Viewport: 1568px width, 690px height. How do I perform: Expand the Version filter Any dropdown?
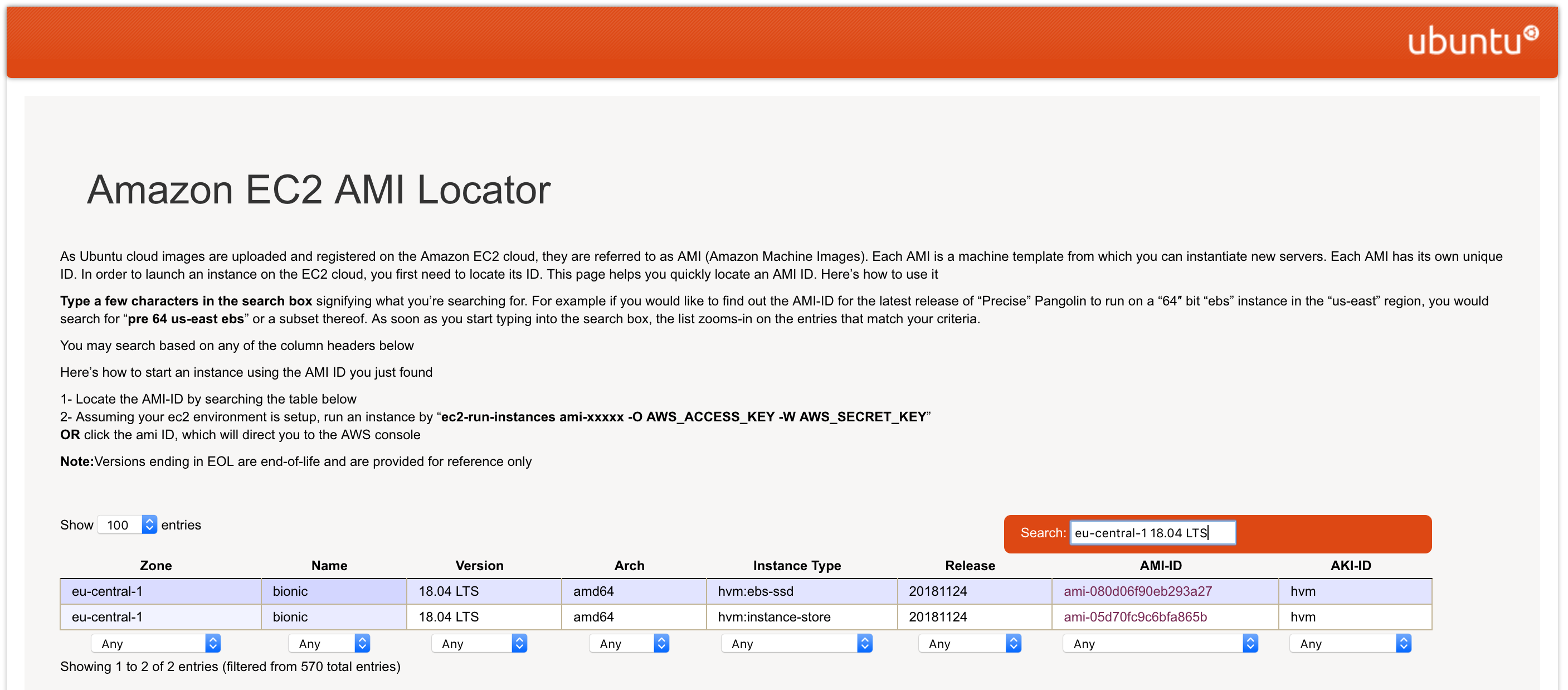(x=479, y=643)
